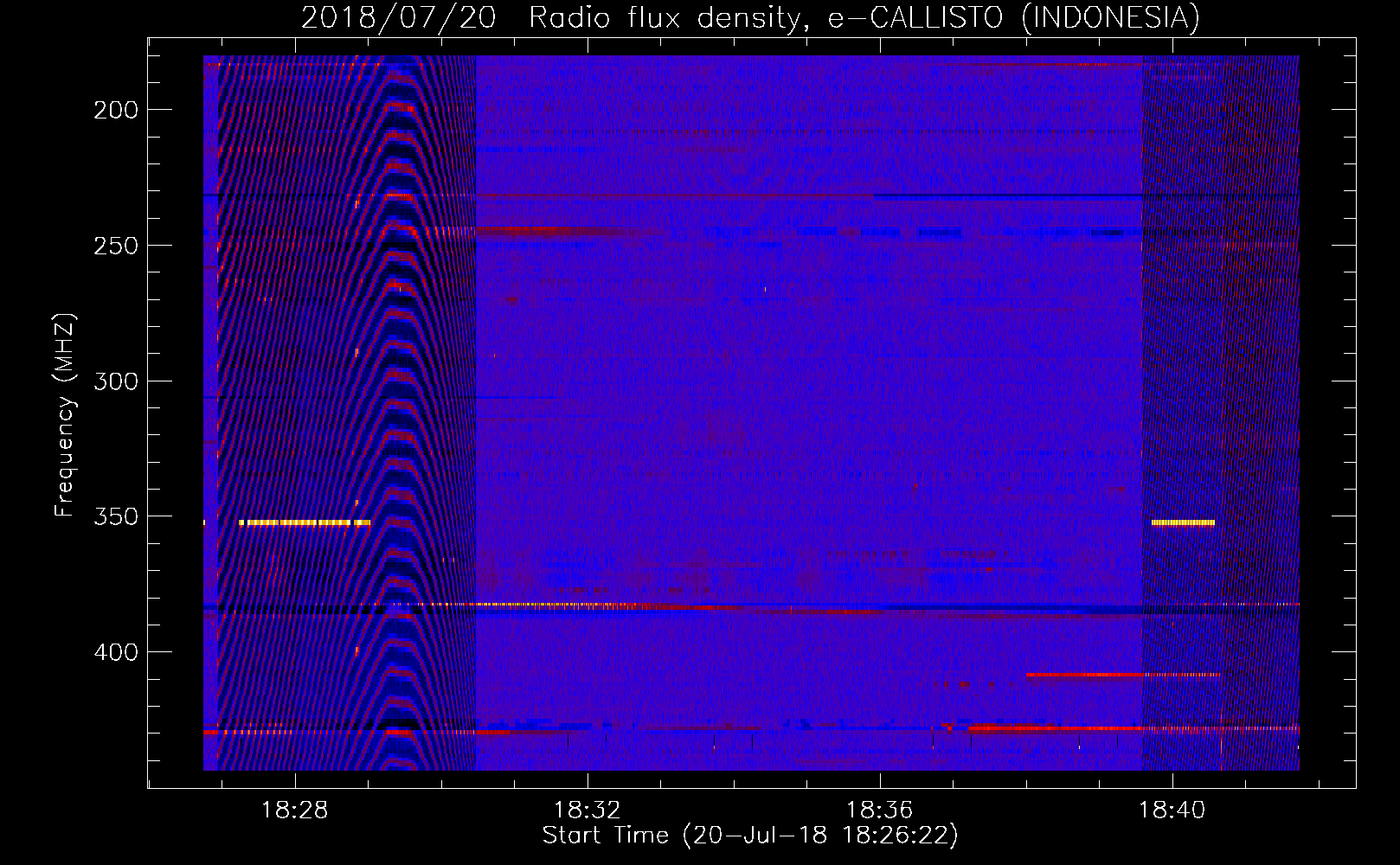Click the 18:36 time tick label
Image resolution: width=1400 pixels, height=865 pixels.
(880, 811)
